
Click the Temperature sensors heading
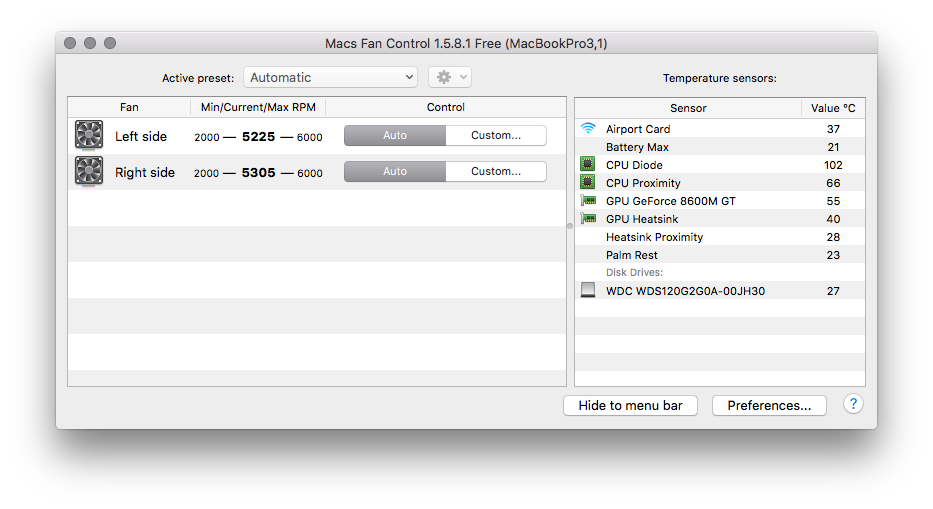(719, 78)
